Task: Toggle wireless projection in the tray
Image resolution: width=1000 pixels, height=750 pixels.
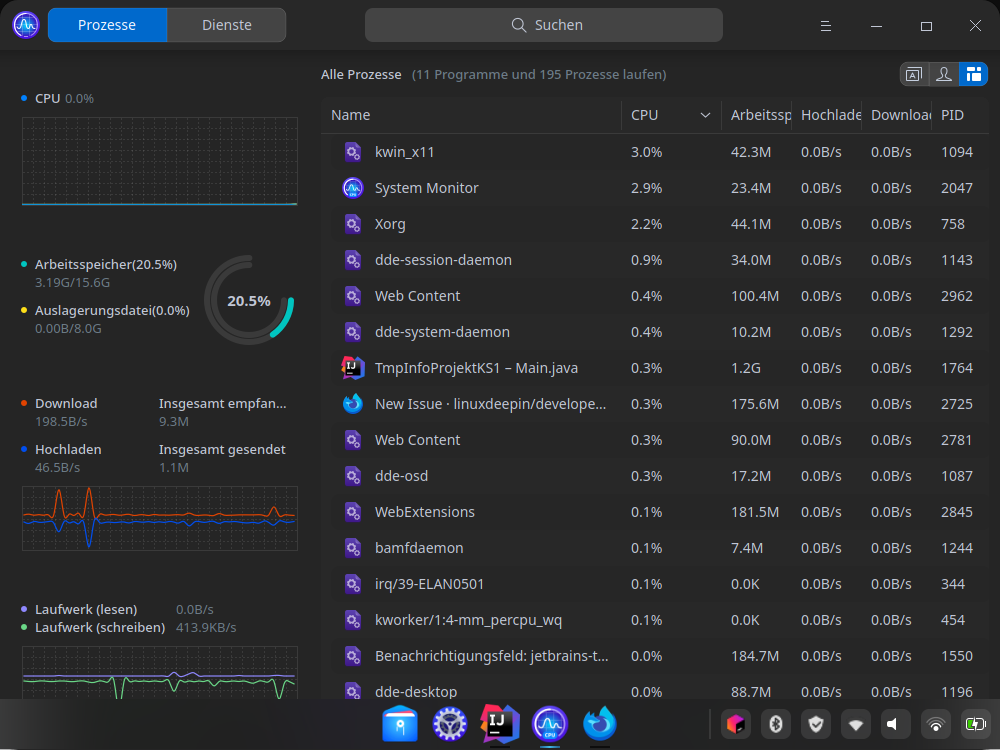Action: [934, 723]
